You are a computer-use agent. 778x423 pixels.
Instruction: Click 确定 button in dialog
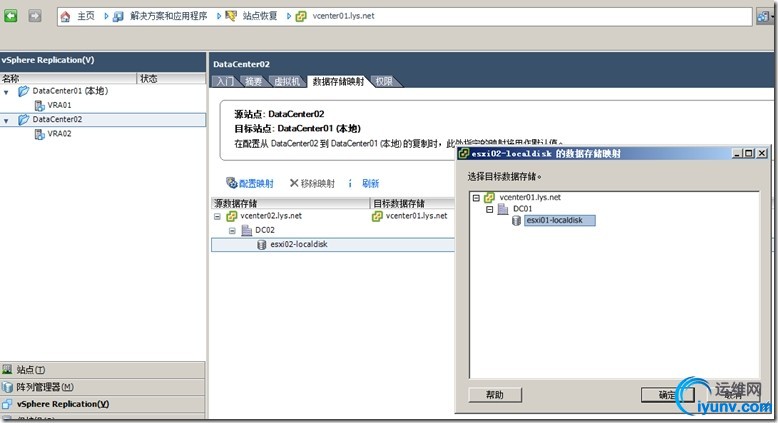coord(667,395)
